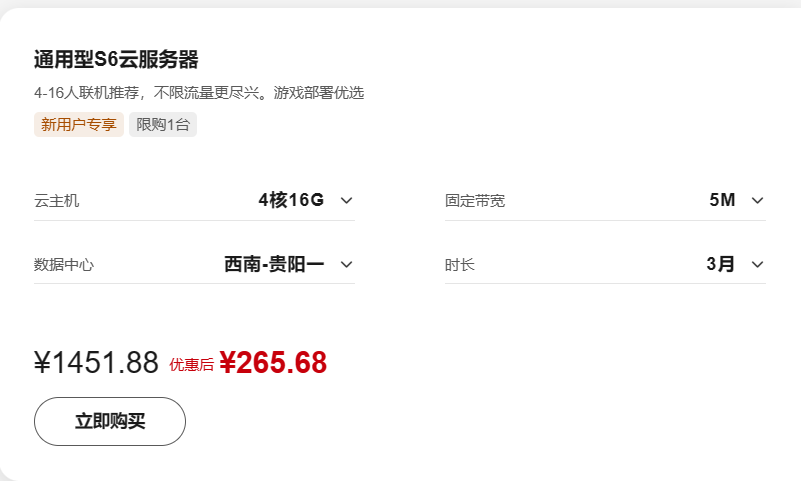Click the 优惠后 label text
The width and height of the screenshot is (801, 481).
pyautogui.click(x=191, y=365)
